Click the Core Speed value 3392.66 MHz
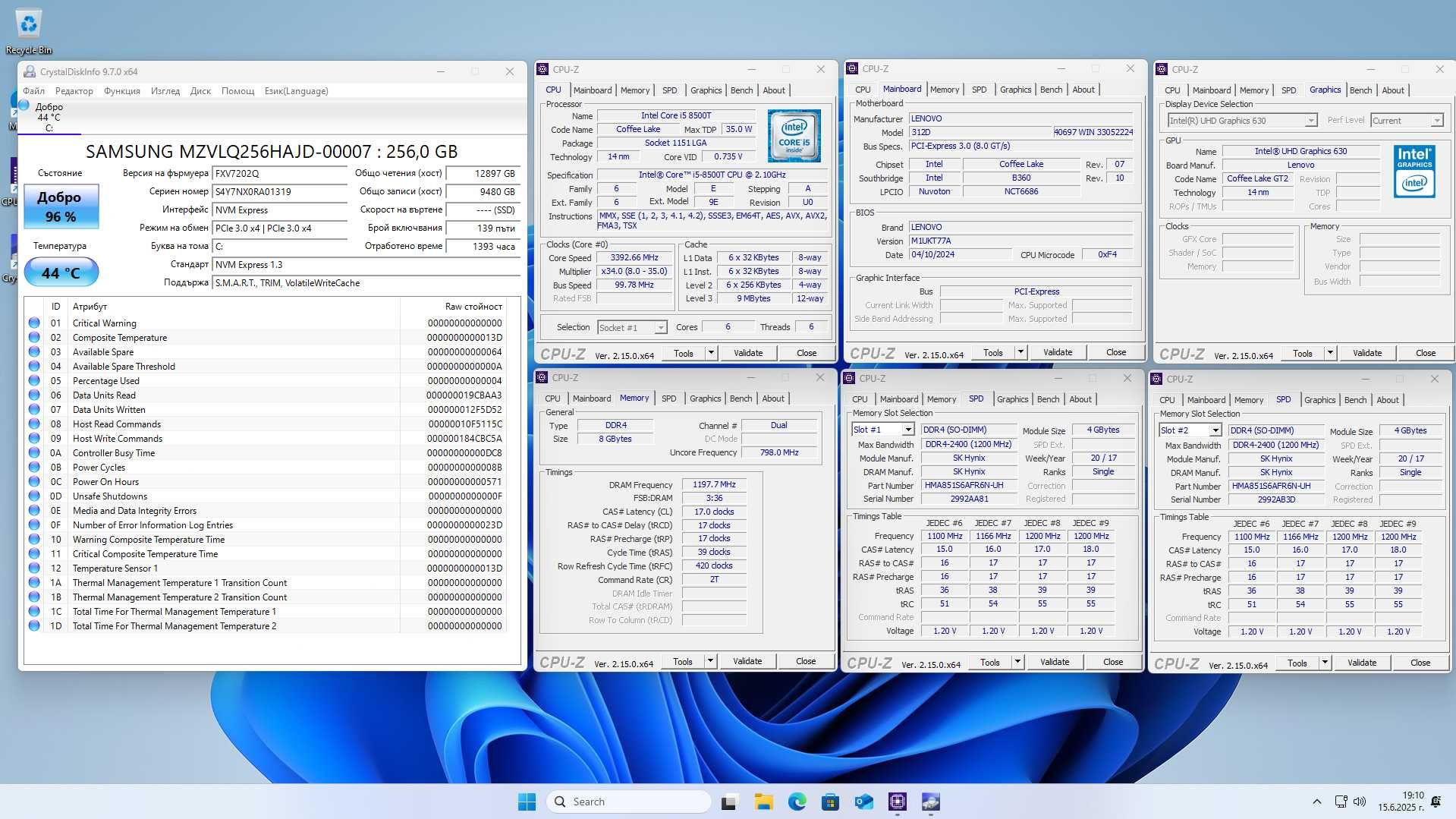This screenshot has width=1456, height=819. [634, 258]
